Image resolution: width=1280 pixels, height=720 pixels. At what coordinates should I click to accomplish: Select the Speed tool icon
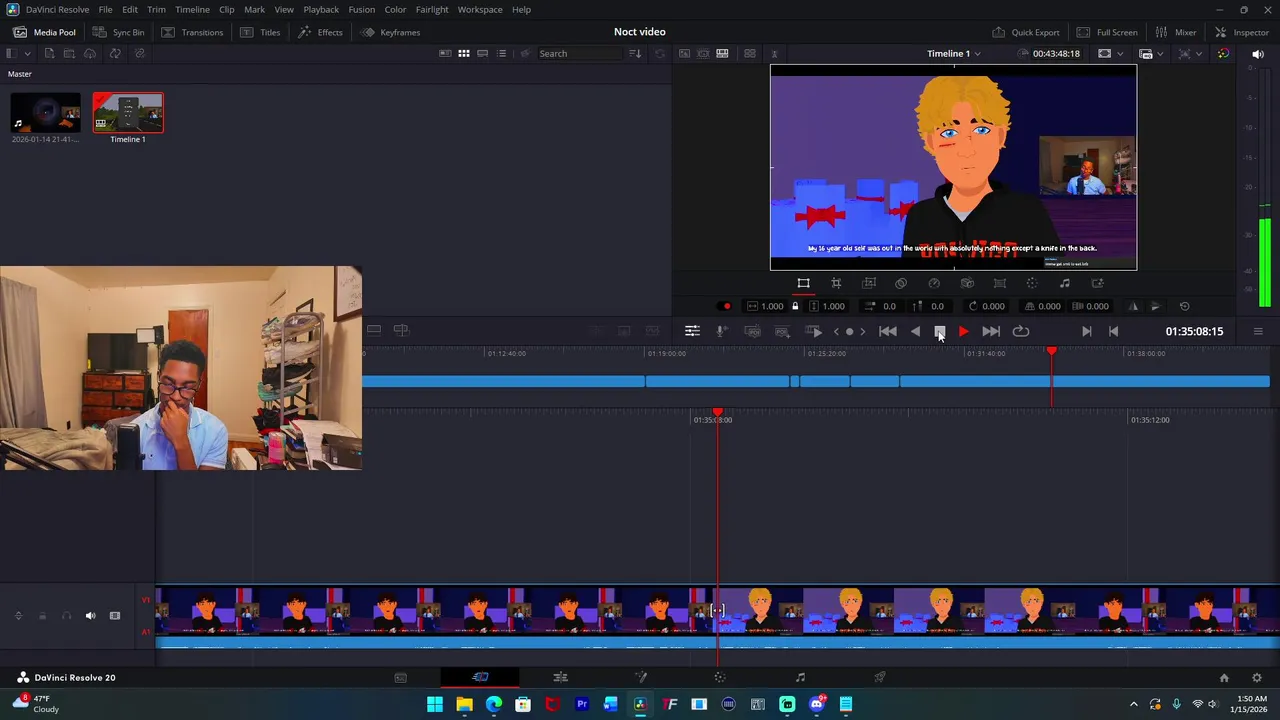coord(934,283)
